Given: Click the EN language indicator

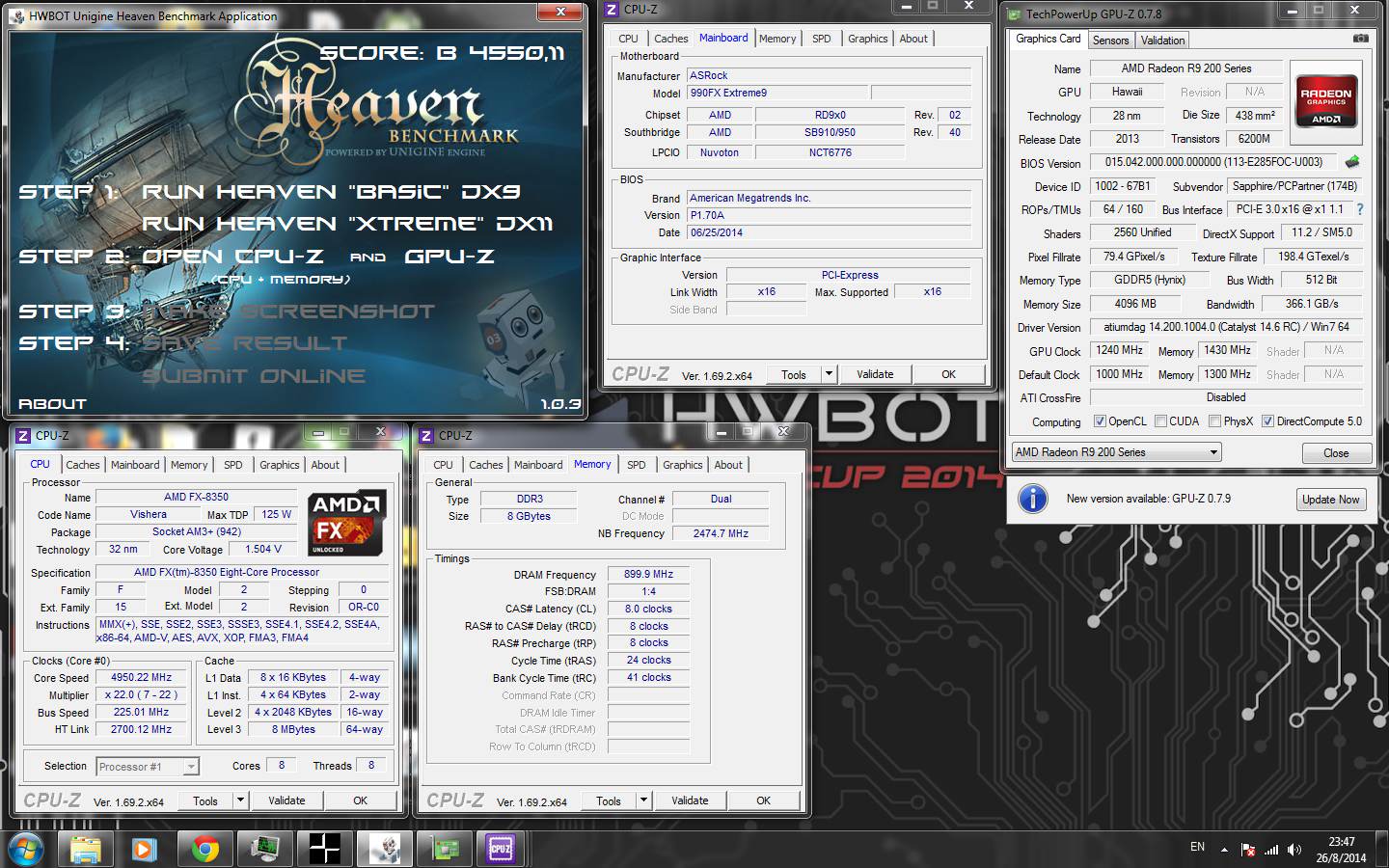Looking at the screenshot, I should [x=1197, y=847].
